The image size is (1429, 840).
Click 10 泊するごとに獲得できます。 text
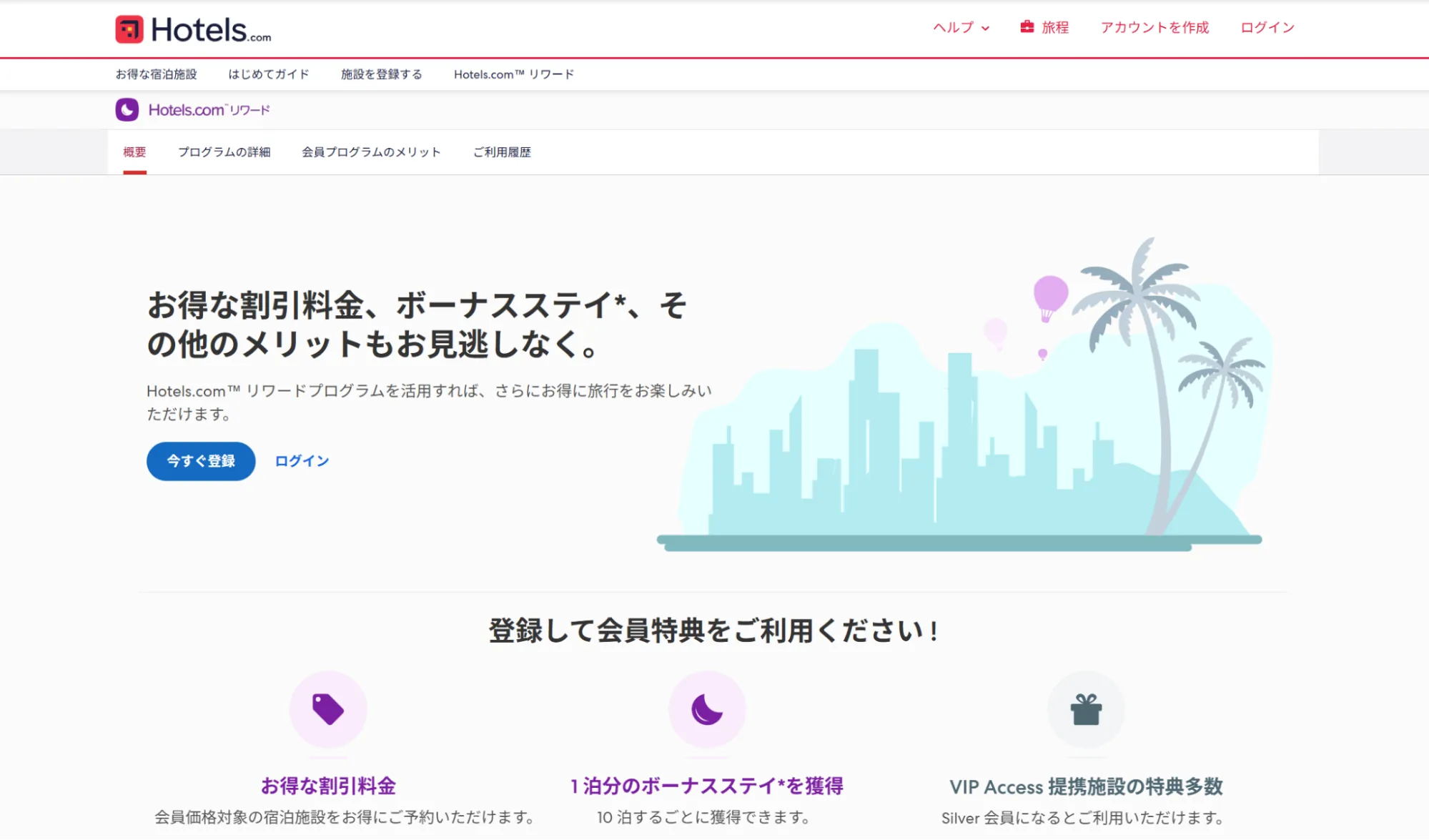tap(703, 818)
